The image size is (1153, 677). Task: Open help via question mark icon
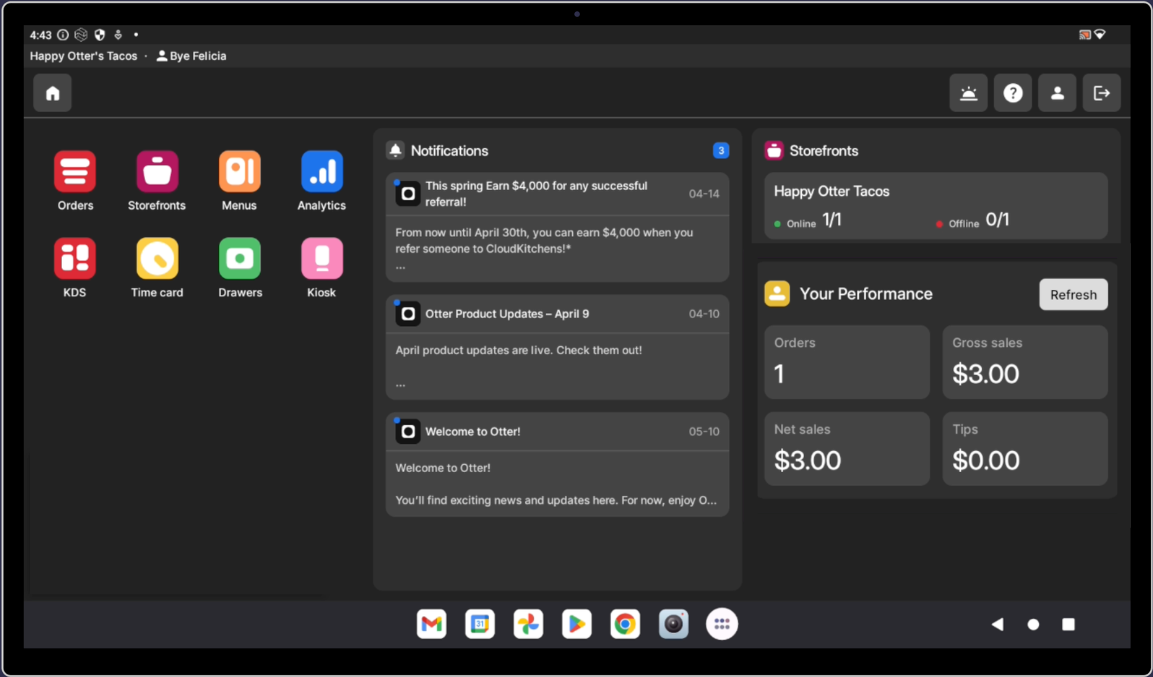(1013, 93)
